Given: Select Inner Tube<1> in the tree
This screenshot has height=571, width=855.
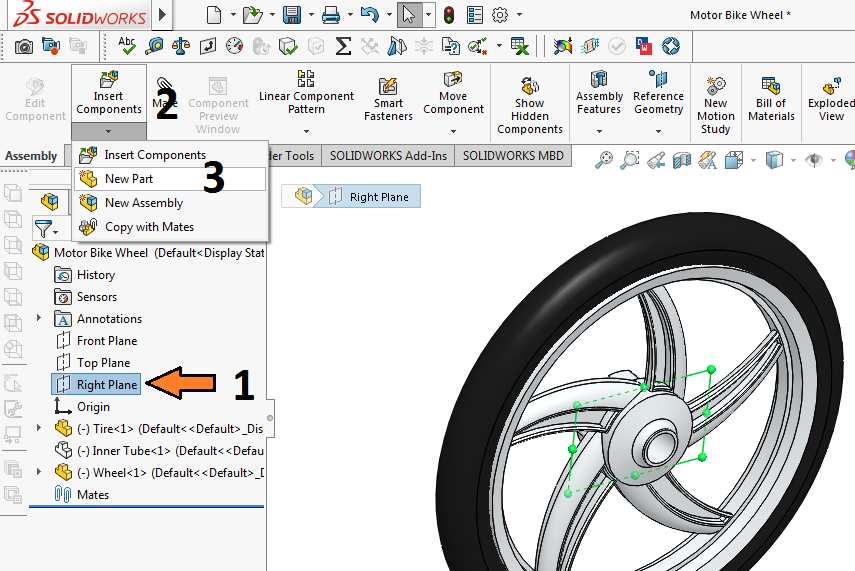Looking at the screenshot, I should (159, 450).
